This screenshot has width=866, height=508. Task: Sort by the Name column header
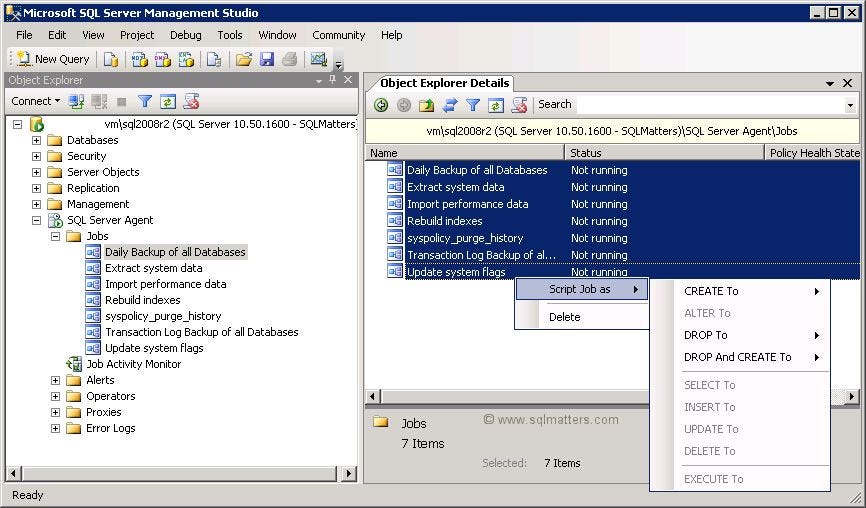click(464, 153)
